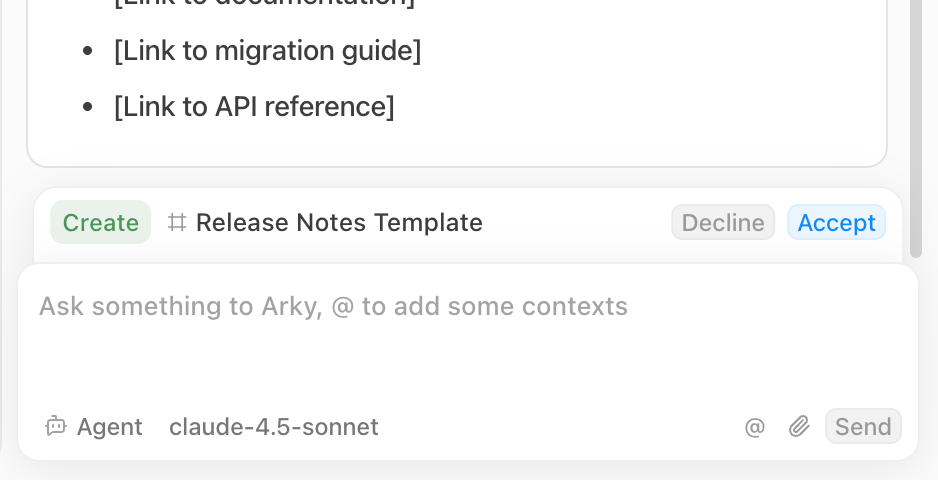
Task: Open the claude-4.5-sonnet model picker
Action: point(273,427)
